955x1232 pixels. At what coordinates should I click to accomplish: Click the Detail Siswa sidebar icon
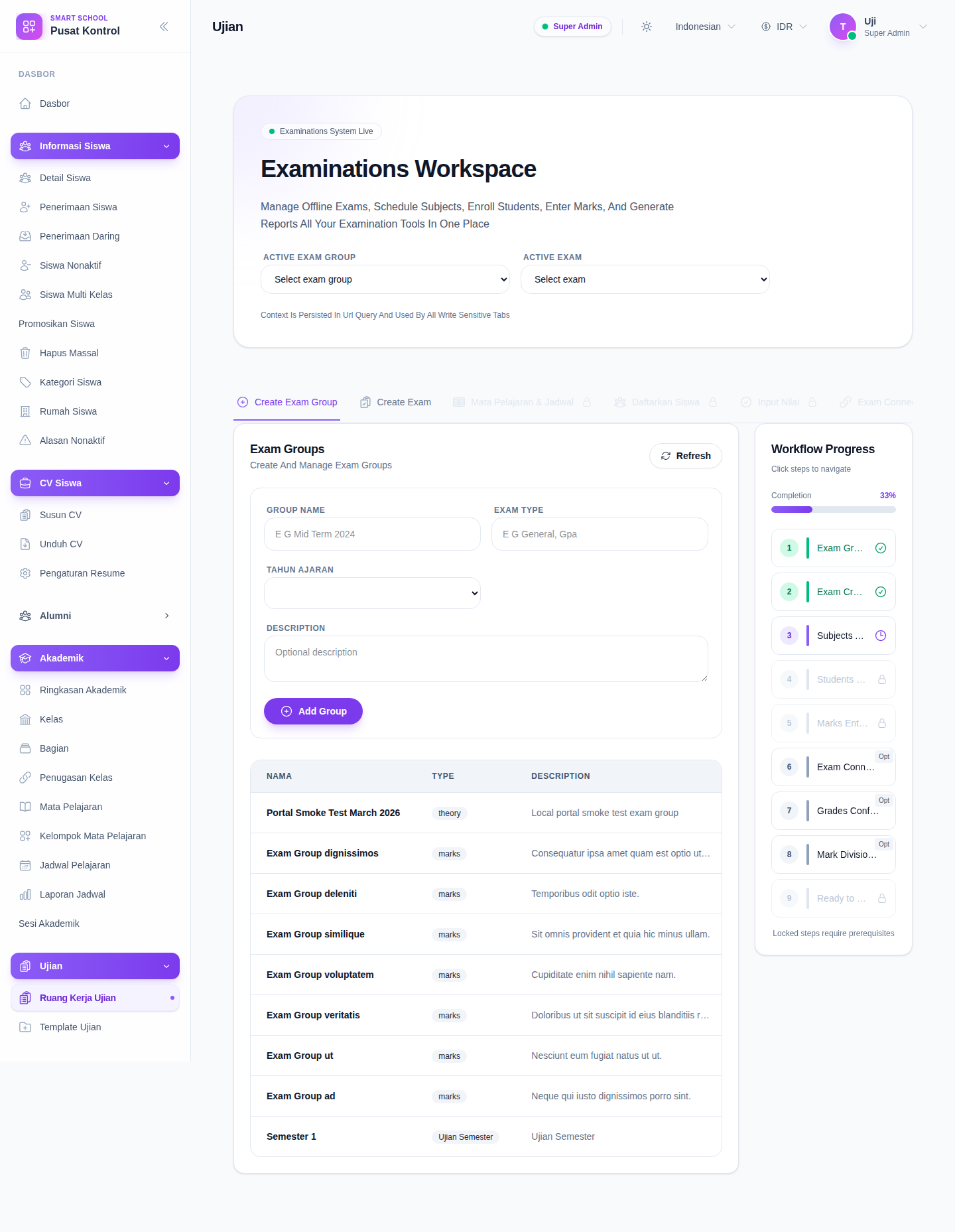(x=25, y=178)
